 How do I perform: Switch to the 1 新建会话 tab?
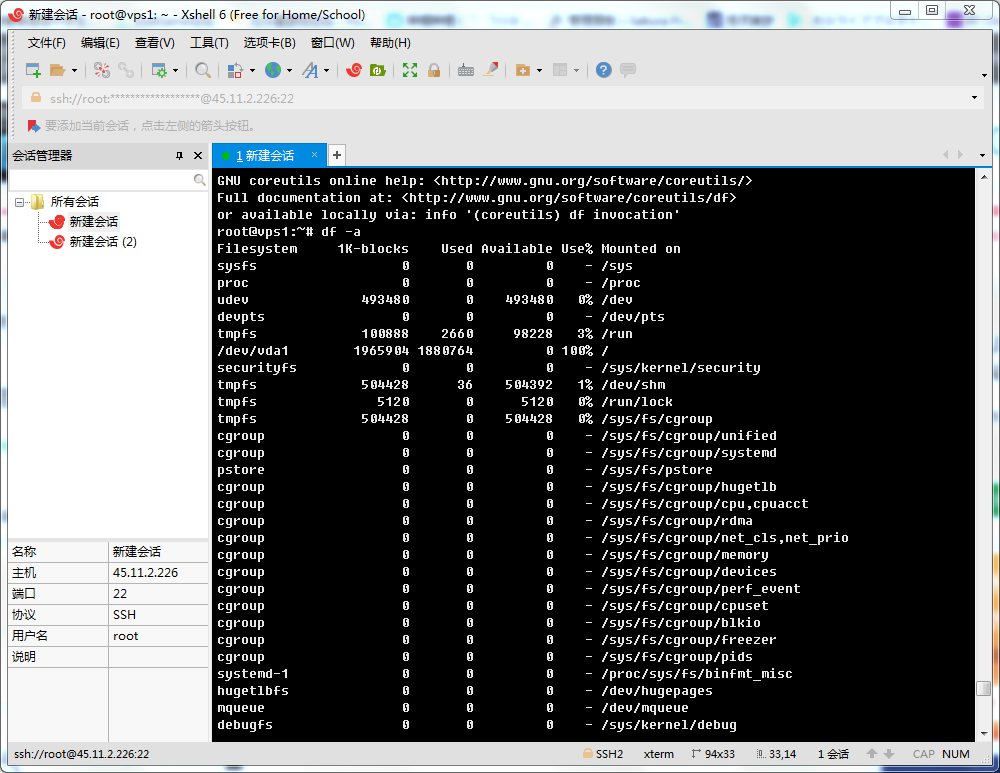[264, 156]
